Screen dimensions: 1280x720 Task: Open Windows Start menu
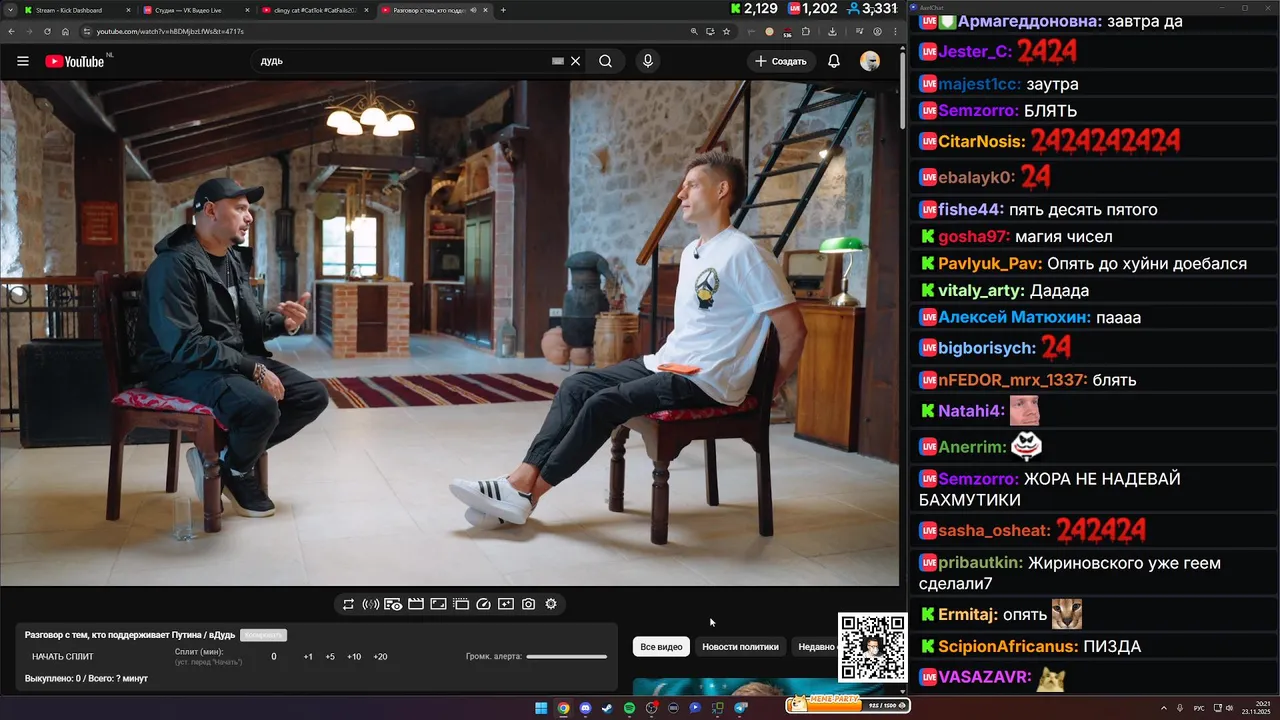541,708
